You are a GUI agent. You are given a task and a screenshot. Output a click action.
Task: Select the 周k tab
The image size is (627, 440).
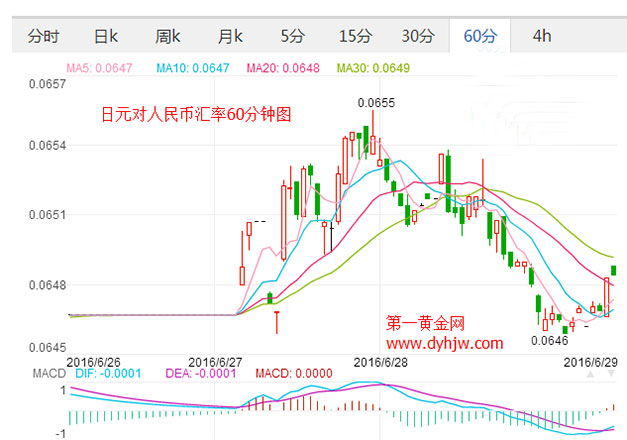click(168, 36)
